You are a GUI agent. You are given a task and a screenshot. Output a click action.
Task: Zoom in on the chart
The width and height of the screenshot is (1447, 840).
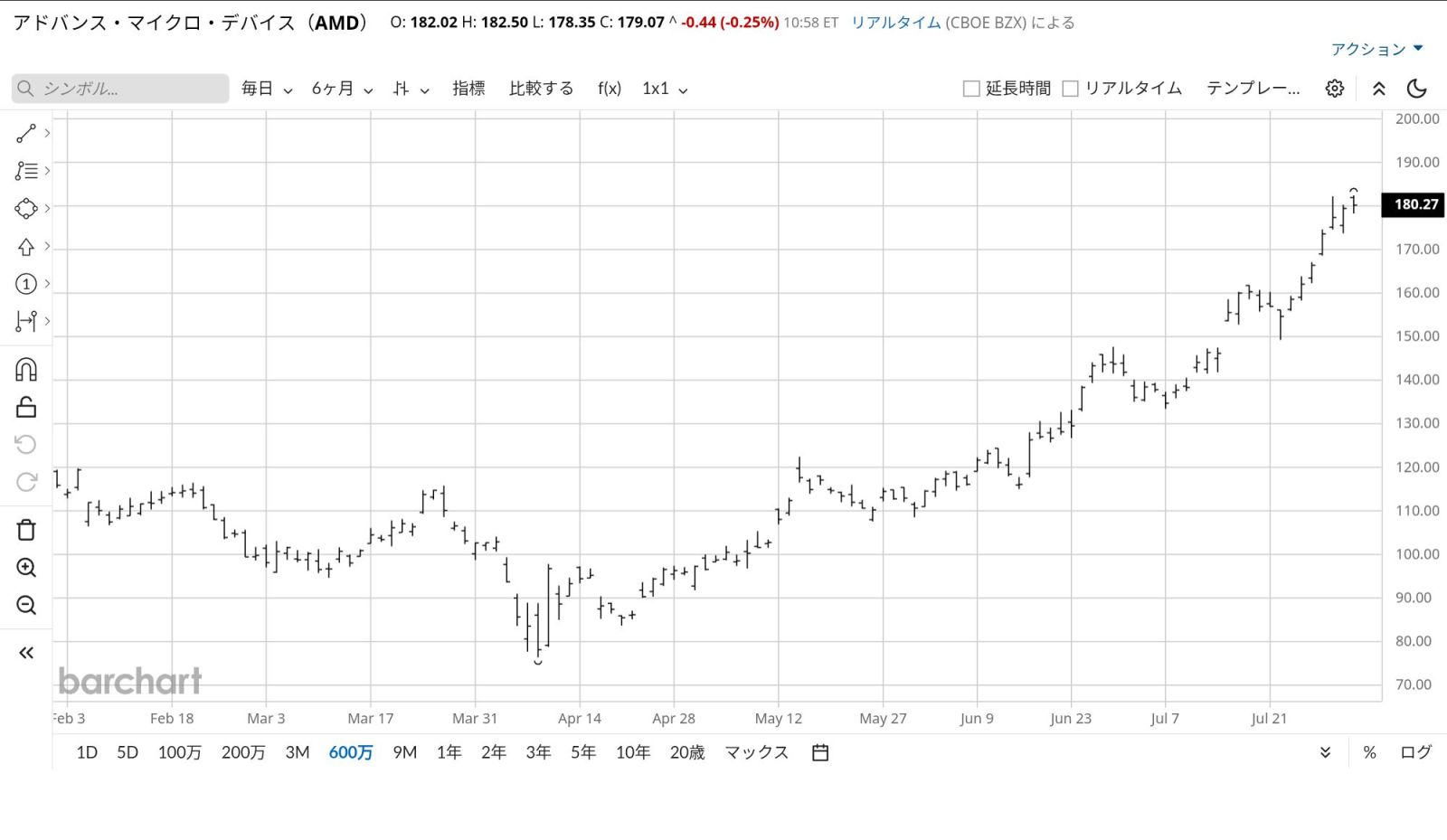tap(26, 568)
